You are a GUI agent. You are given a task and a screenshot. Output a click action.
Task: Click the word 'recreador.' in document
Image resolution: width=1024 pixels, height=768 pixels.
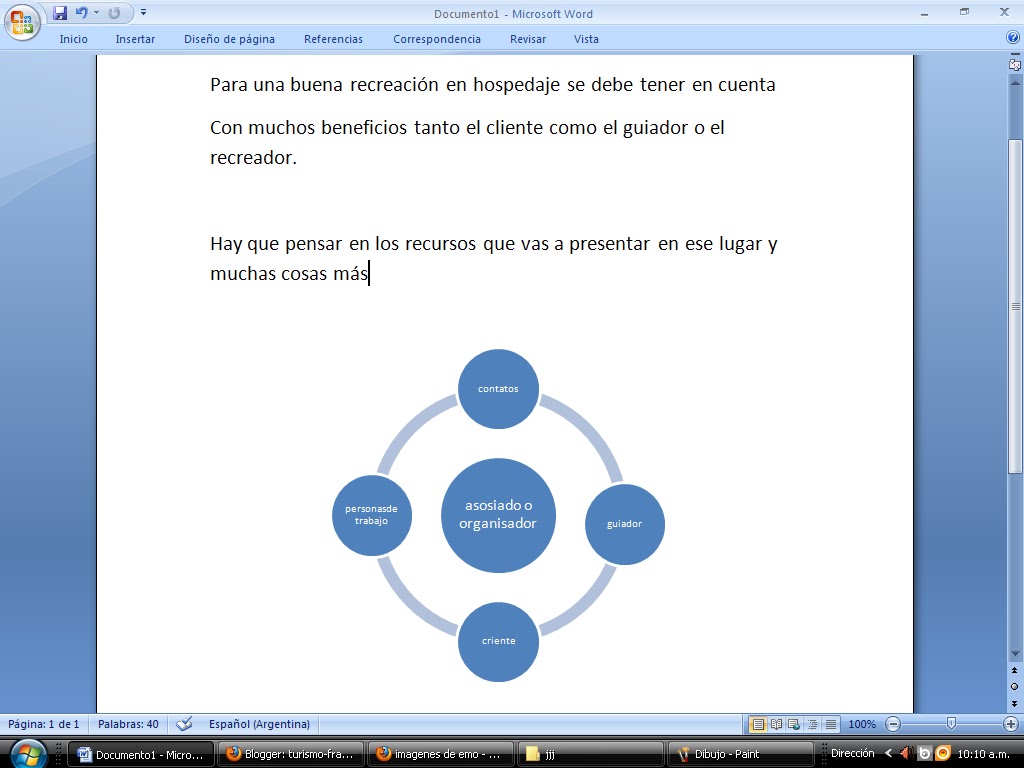click(x=253, y=157)
